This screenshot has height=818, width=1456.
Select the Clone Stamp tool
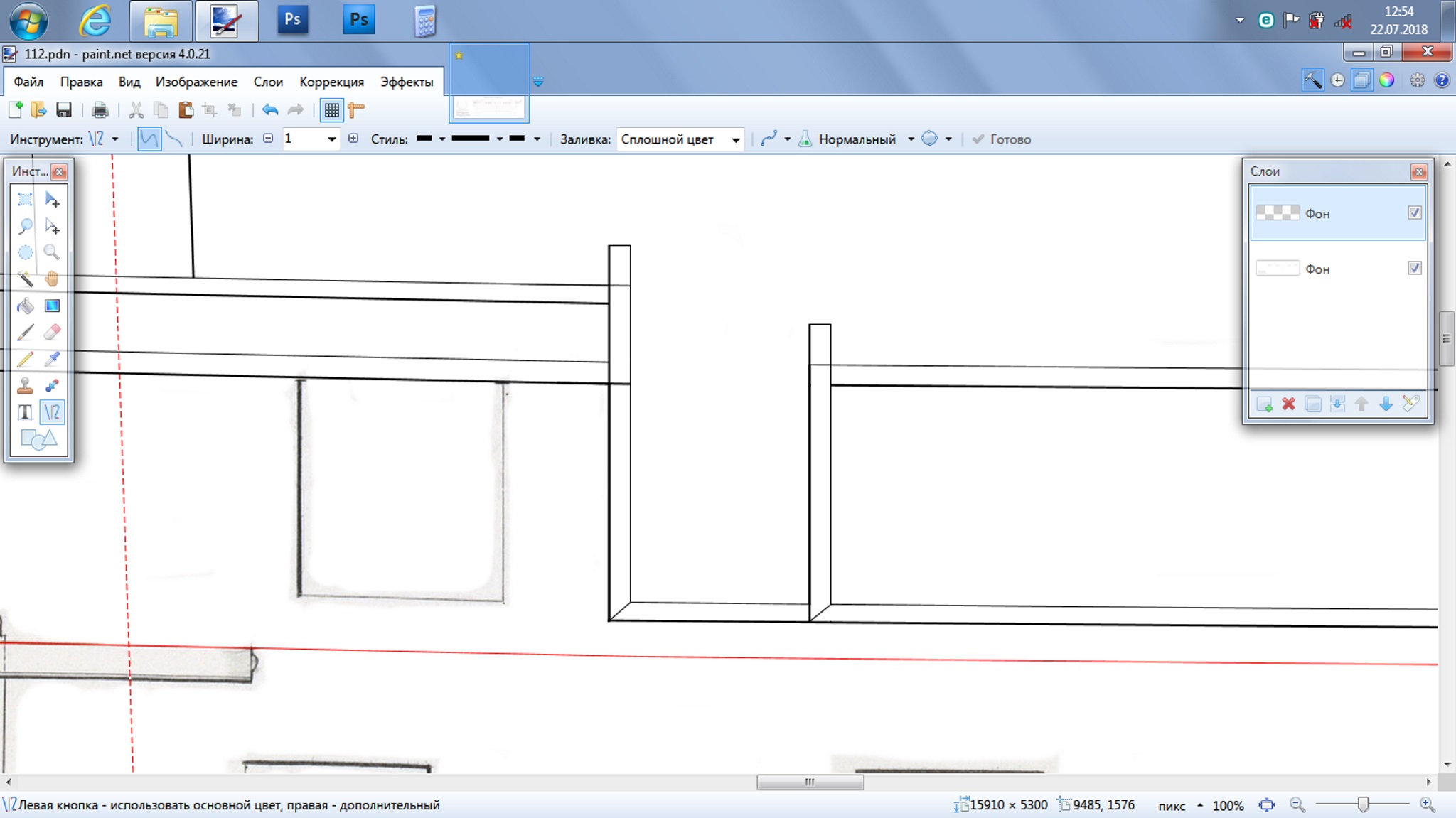tap(25, 385)
